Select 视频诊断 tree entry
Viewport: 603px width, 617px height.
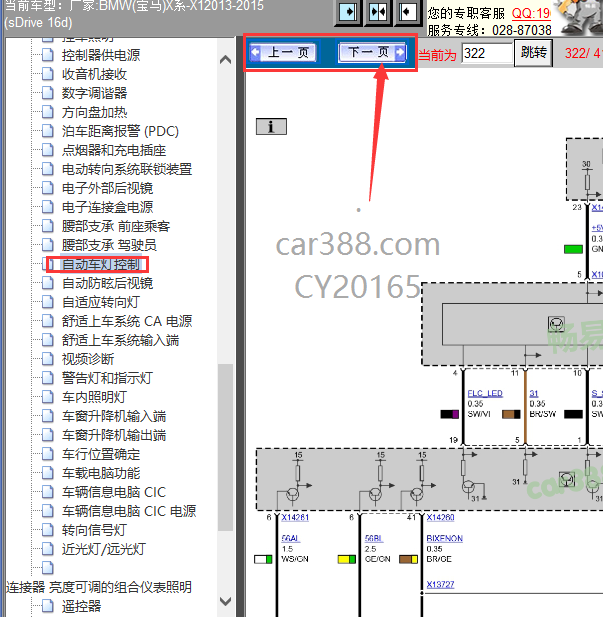pos(88,359)
